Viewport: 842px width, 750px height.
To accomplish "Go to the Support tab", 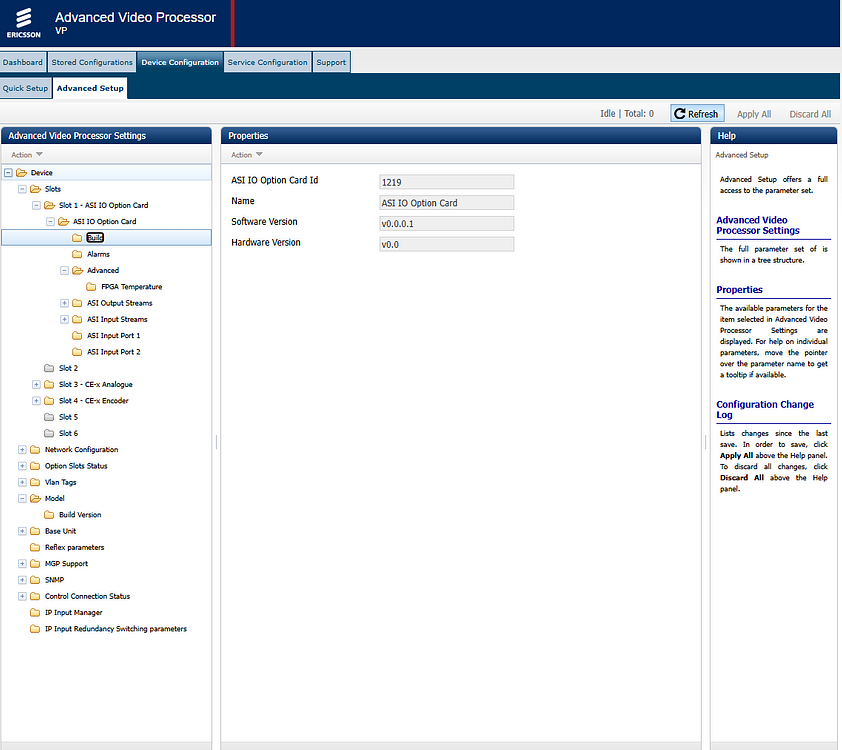I will click(x=331, y=62).
